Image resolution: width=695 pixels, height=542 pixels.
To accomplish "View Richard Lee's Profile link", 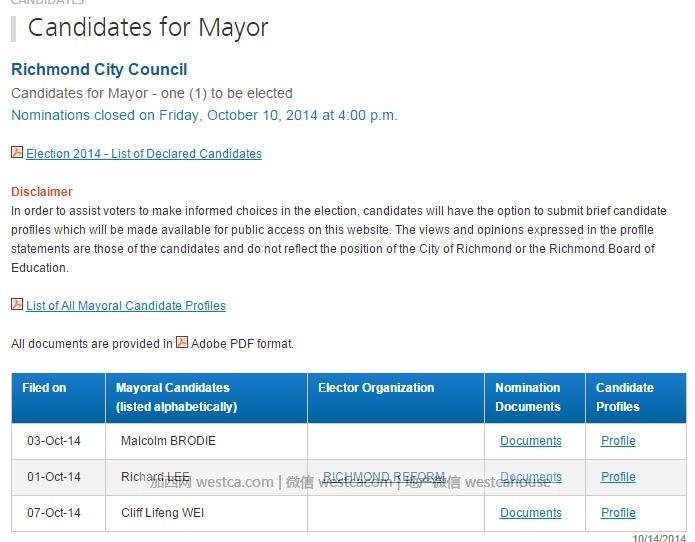I will coord(618,477).
